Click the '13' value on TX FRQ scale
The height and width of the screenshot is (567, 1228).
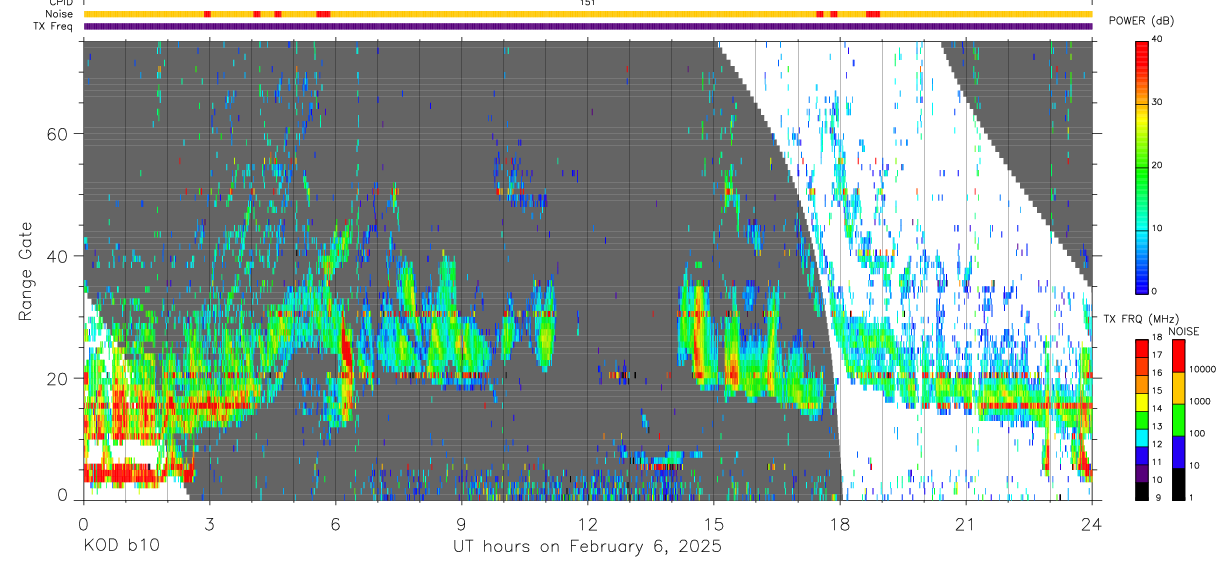(x=1157, y=426)
